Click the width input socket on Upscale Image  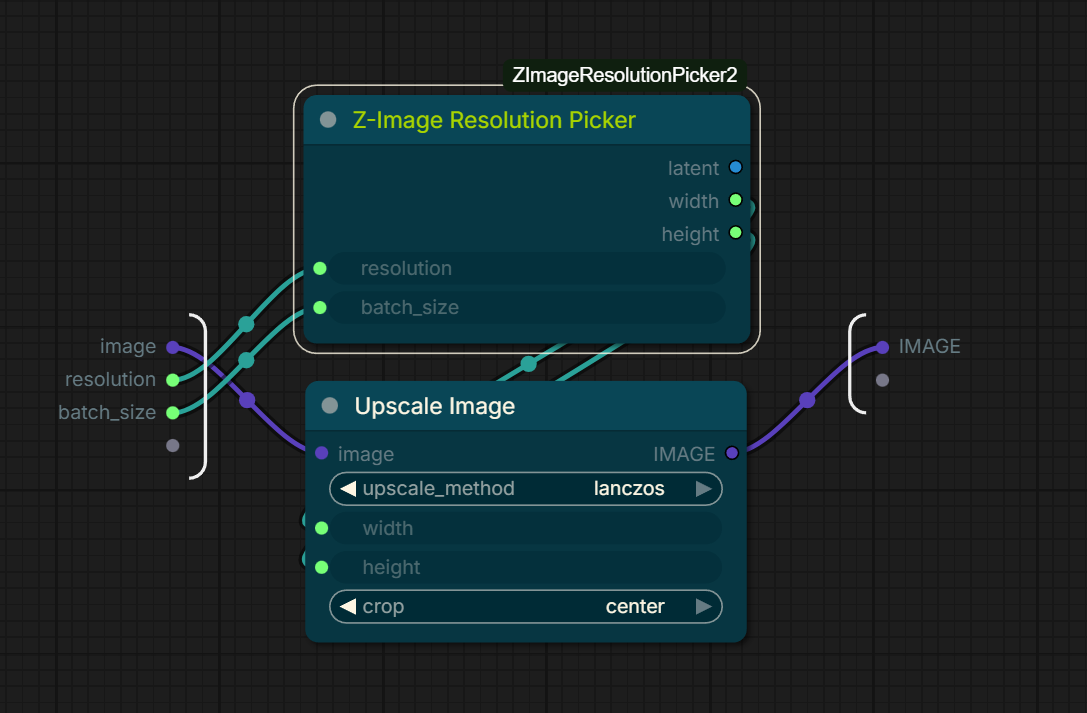[322, 528]
